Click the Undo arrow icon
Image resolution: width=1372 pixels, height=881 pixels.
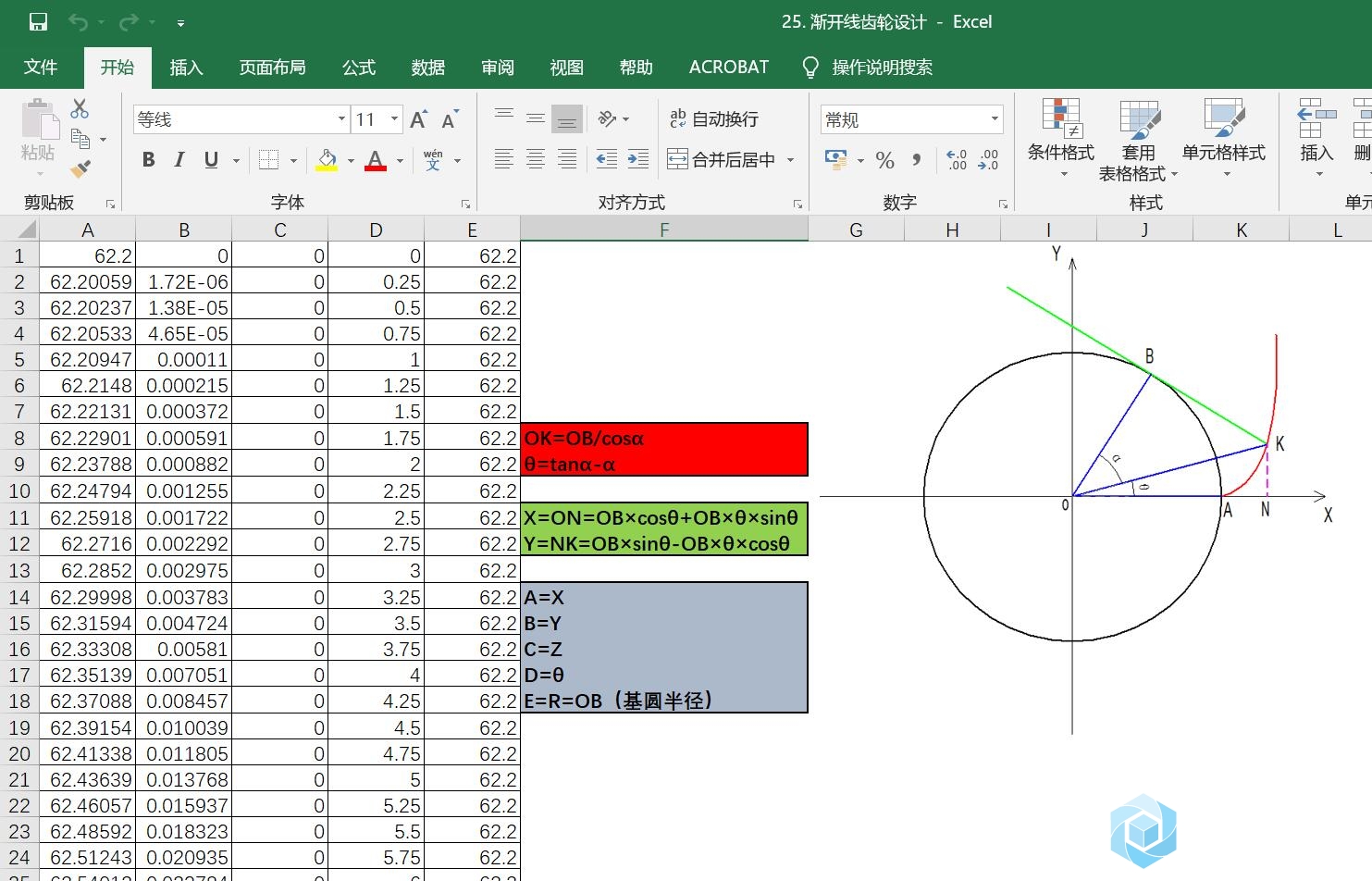click(78, 22)
